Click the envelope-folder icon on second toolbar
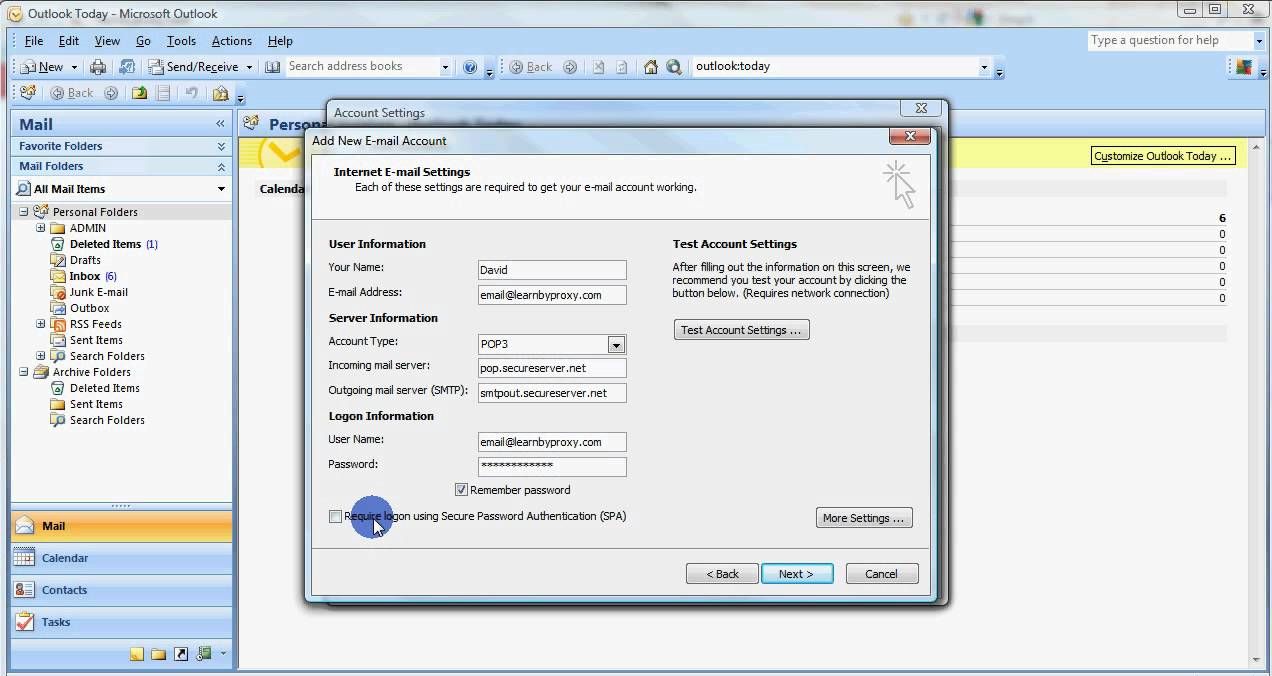This screenshot has height=676, width=1272. (220, 93)
